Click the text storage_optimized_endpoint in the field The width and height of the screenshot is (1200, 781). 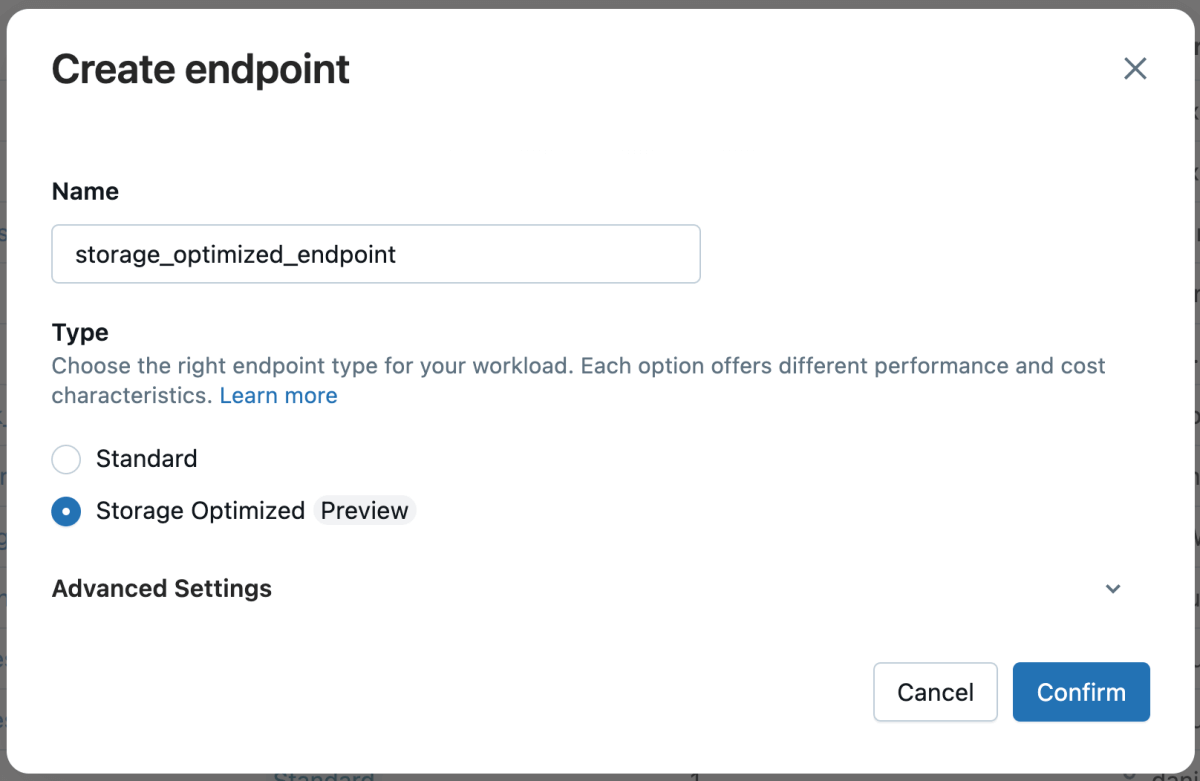[x=236, y=255]
